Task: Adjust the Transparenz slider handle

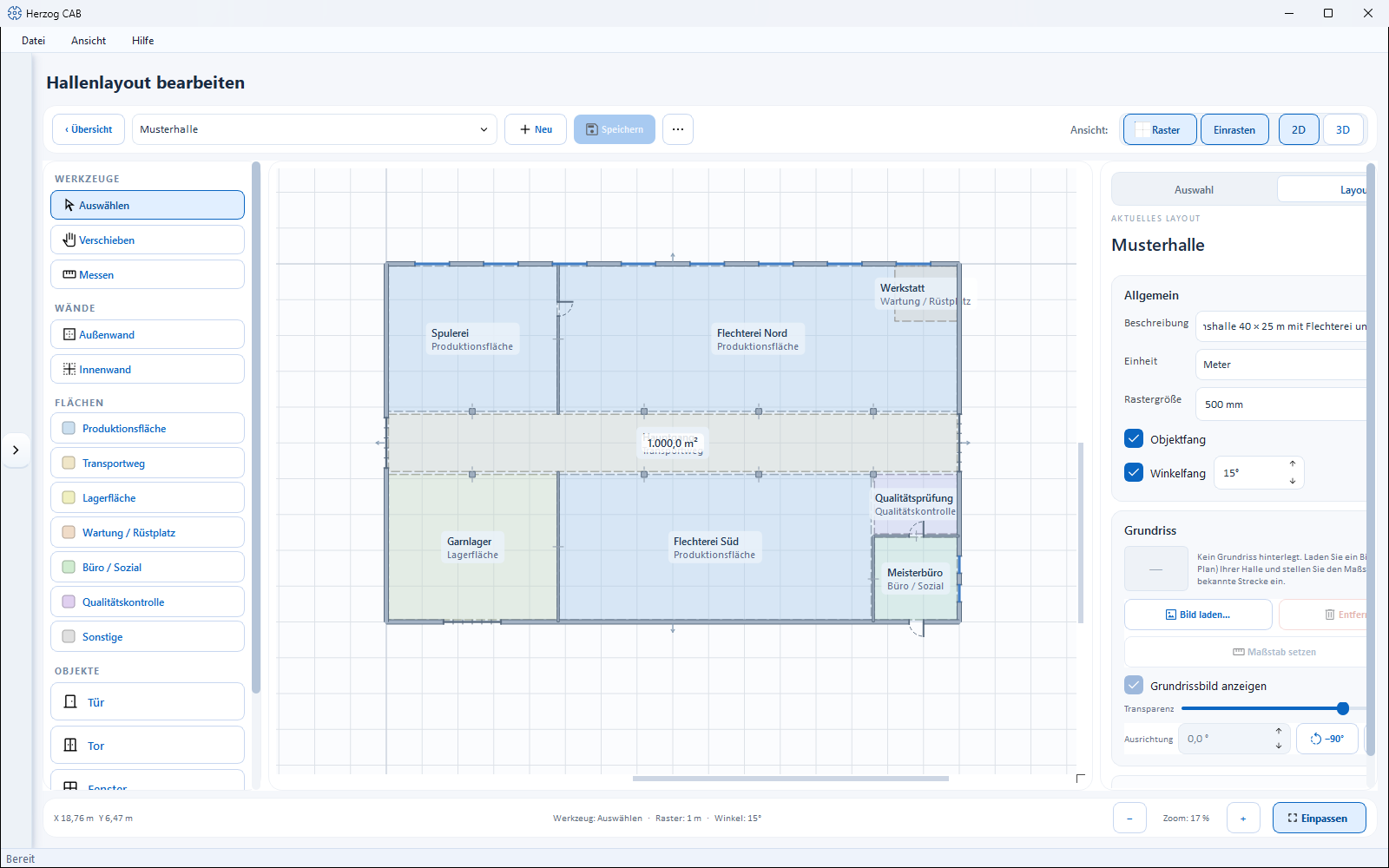Action: [1343, 708]
